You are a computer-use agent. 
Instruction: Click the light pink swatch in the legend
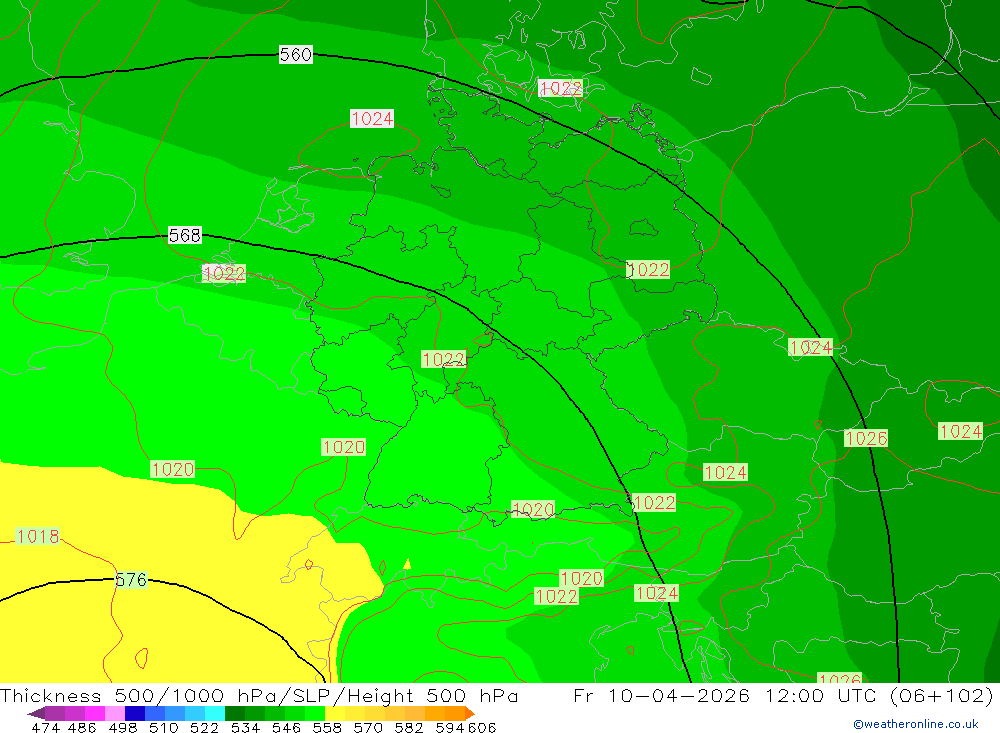coord(115,713)
